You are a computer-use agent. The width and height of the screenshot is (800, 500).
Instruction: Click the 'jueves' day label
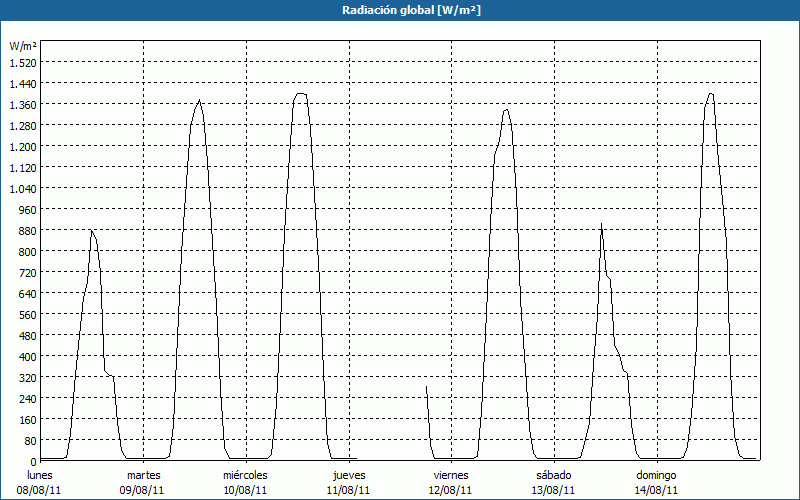pos(349,475)
